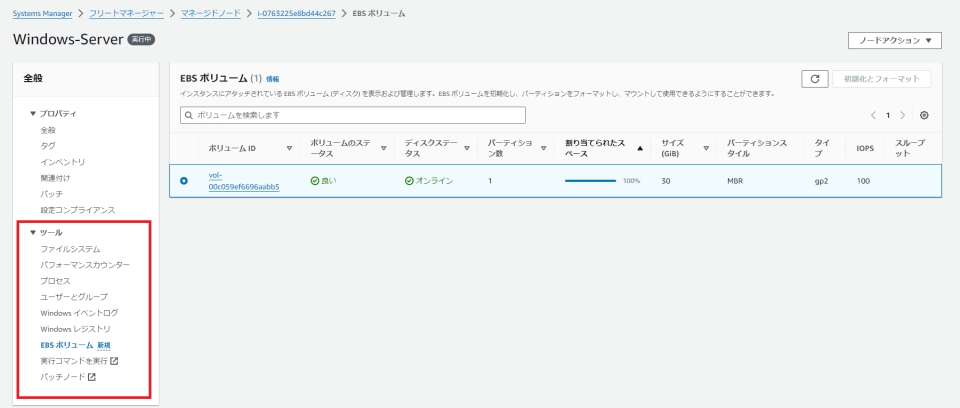The image size is (960, 408).
Task: Click the 初期化とフォーマット button
Action: (x=882, y=79)
